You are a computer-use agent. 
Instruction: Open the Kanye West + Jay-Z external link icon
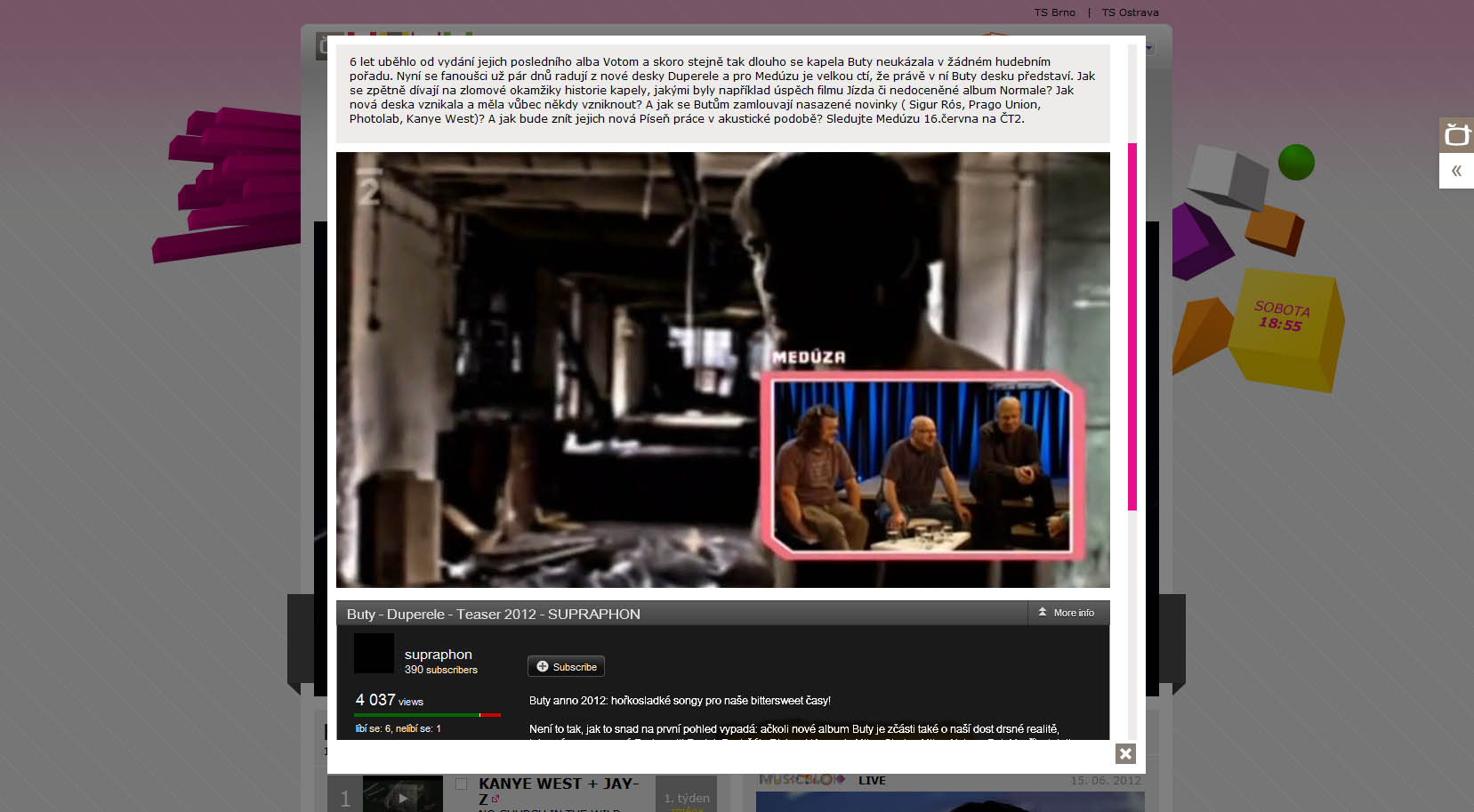pyautogui.click(x=495, y=799)
